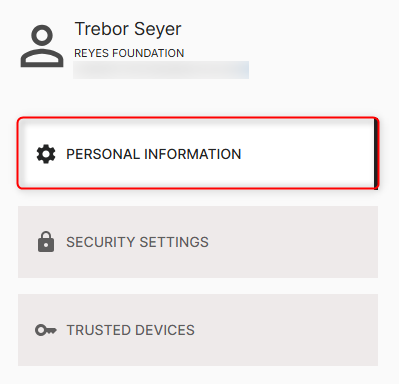The height and width of the screenshot is (384, 399).
Task: Click the PERSONAL INFORMATION text label
Action: pos(154,154)
